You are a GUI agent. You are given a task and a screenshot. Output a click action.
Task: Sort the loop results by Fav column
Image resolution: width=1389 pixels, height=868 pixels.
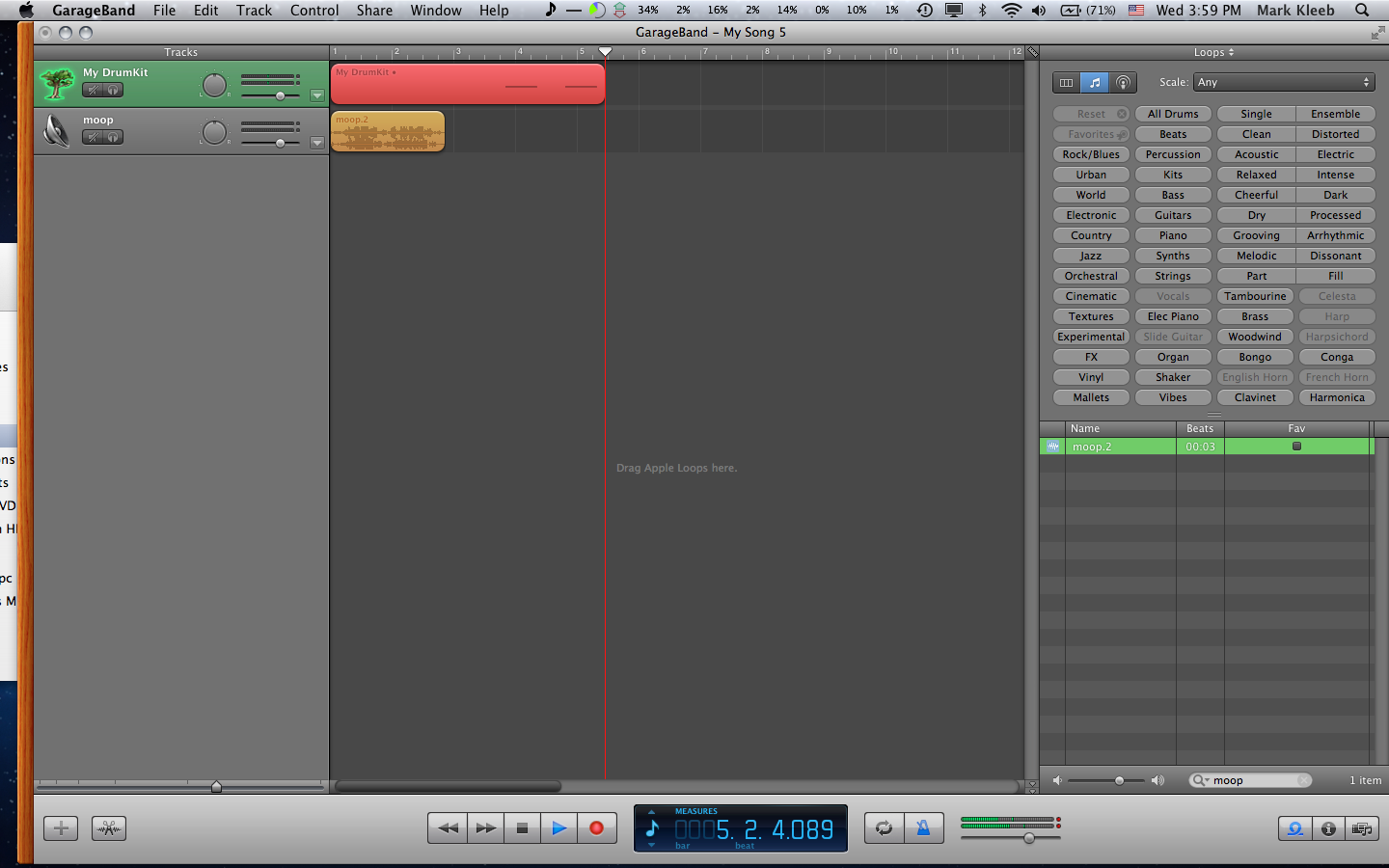tap(1297, 428)
